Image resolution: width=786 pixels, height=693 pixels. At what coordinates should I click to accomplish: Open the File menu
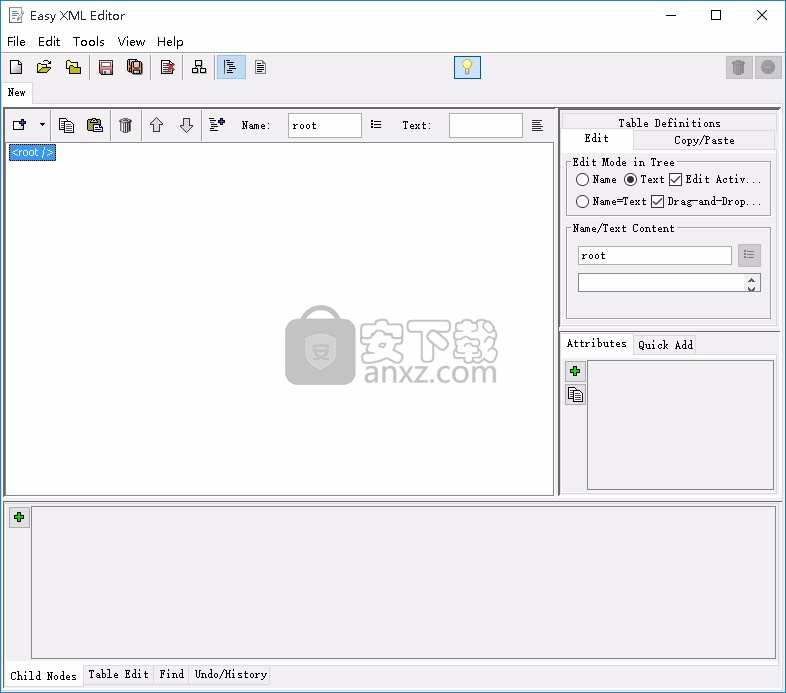16,42
